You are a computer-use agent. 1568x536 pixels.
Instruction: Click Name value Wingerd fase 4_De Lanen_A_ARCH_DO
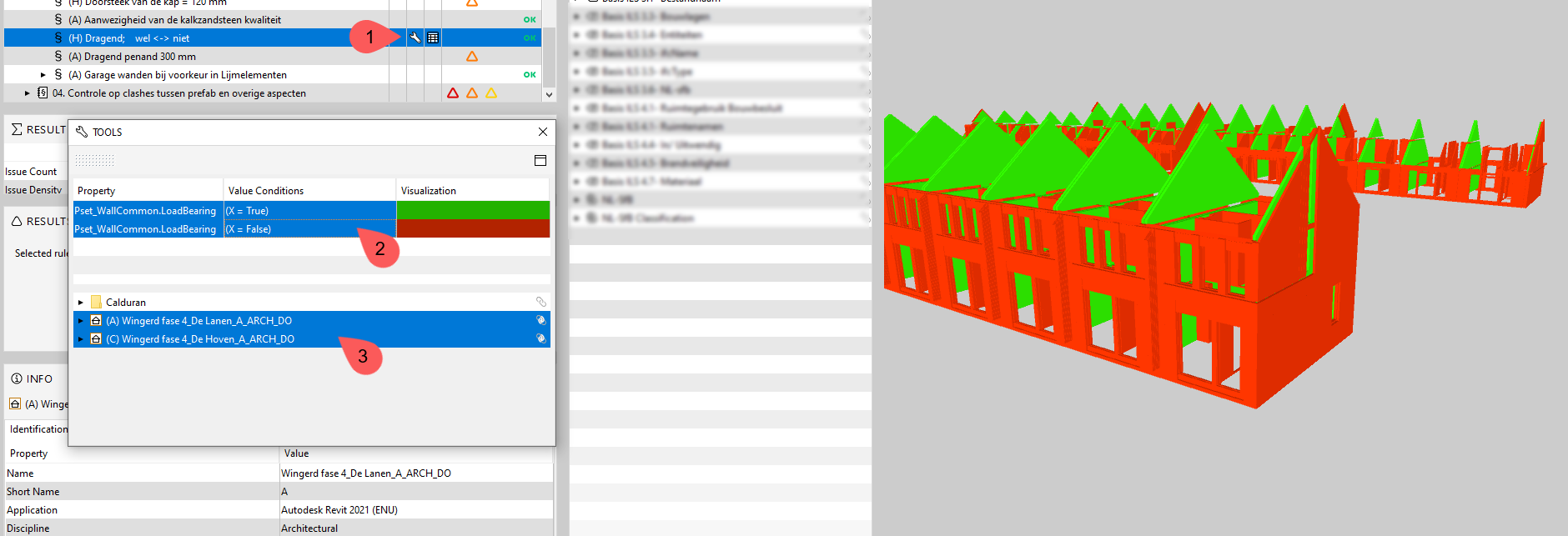coord(366,473)
